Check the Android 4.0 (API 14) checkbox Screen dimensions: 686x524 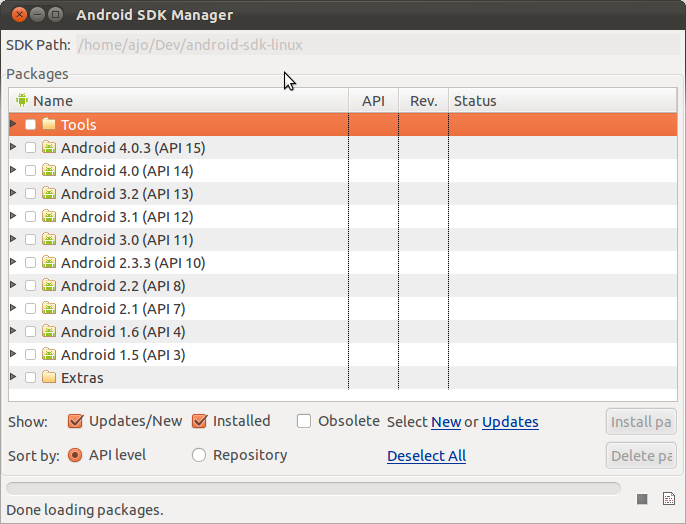point(30,170)
